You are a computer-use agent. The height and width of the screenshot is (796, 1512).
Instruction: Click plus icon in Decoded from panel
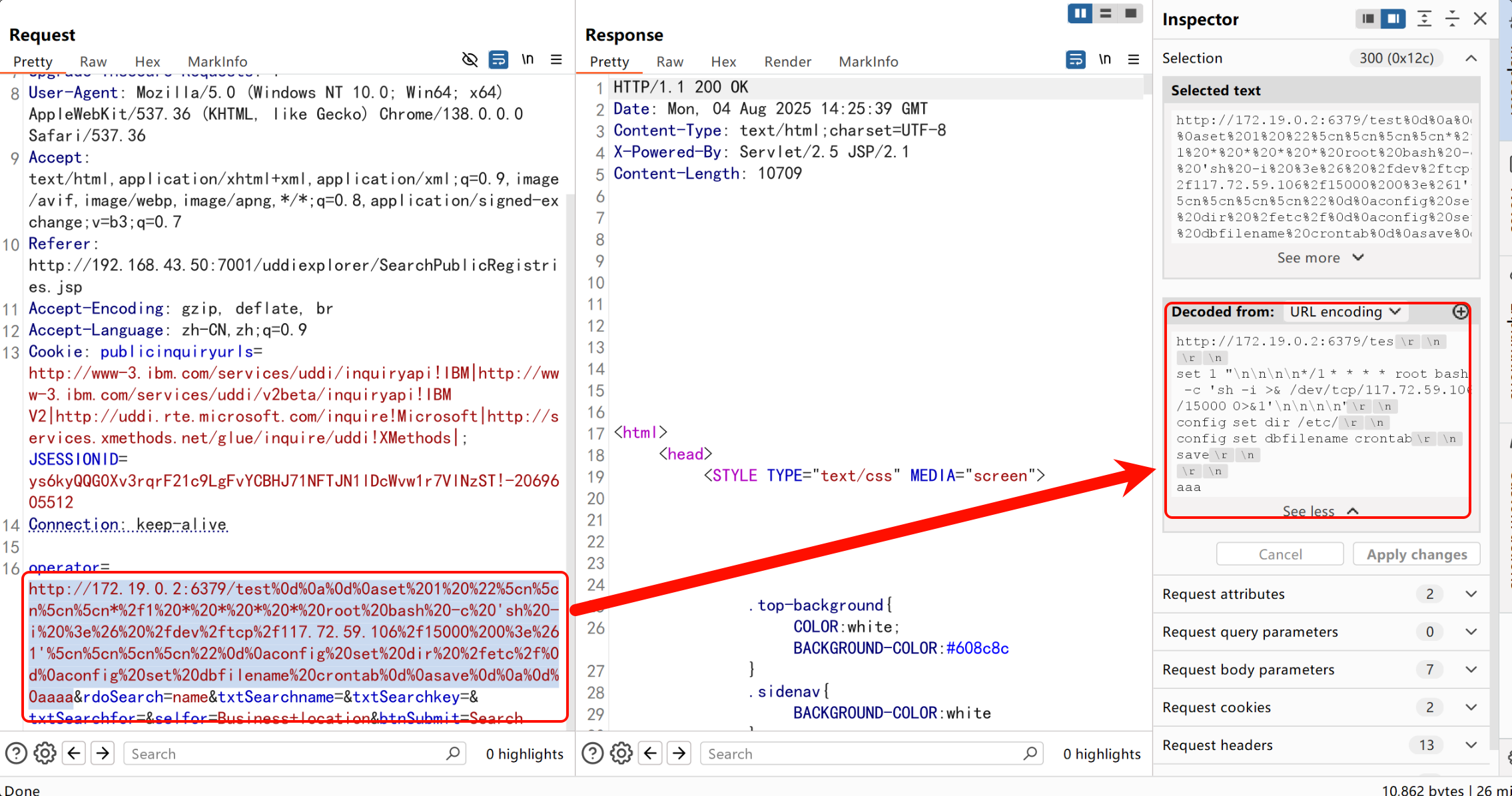coord(1460,312)
